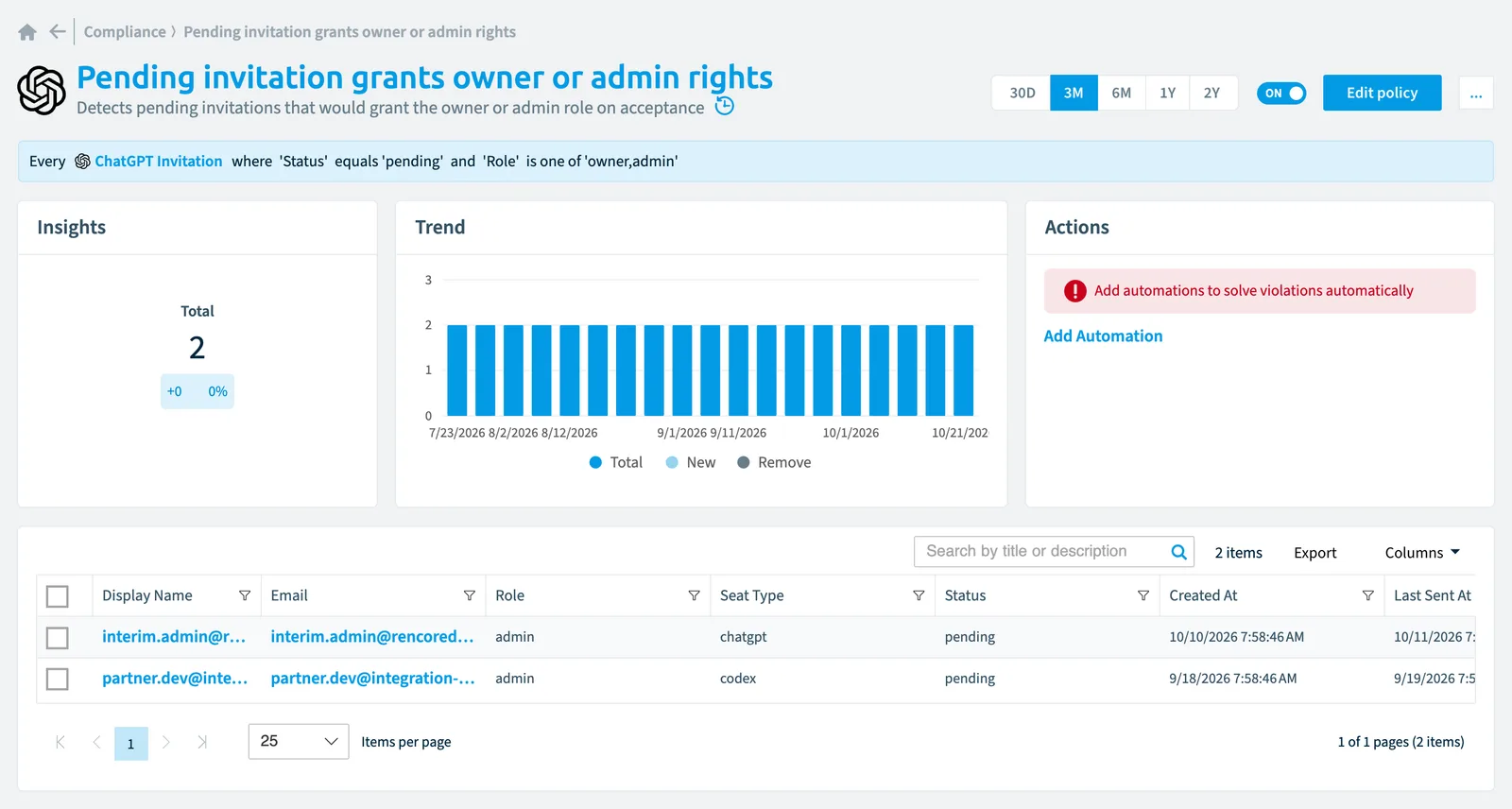Select the 6M time range
1512x809 pixels.
point(1122,93)
